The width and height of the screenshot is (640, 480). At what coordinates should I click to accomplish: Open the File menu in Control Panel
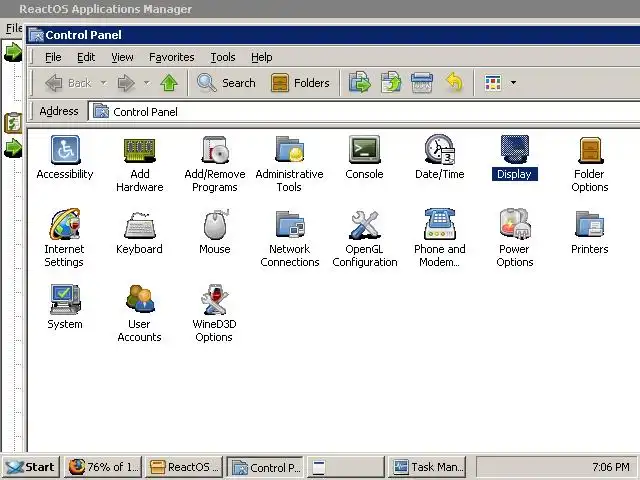coord(53,57)
